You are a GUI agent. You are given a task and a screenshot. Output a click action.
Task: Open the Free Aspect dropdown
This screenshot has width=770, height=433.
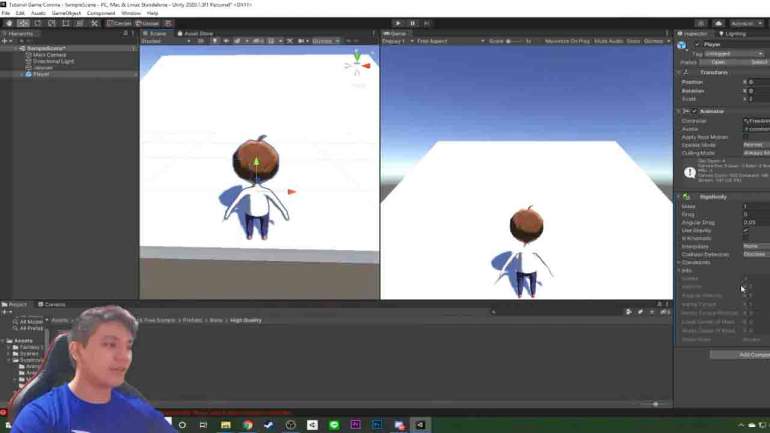(436, 41)
